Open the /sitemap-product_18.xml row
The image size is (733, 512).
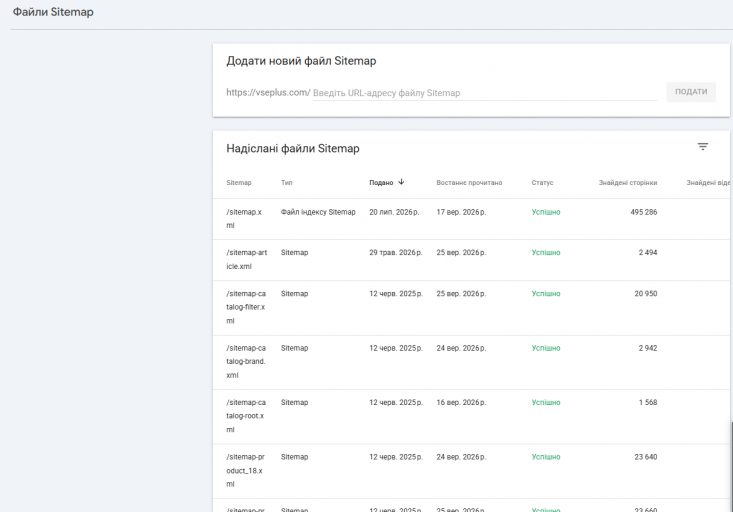pos(471,471)
